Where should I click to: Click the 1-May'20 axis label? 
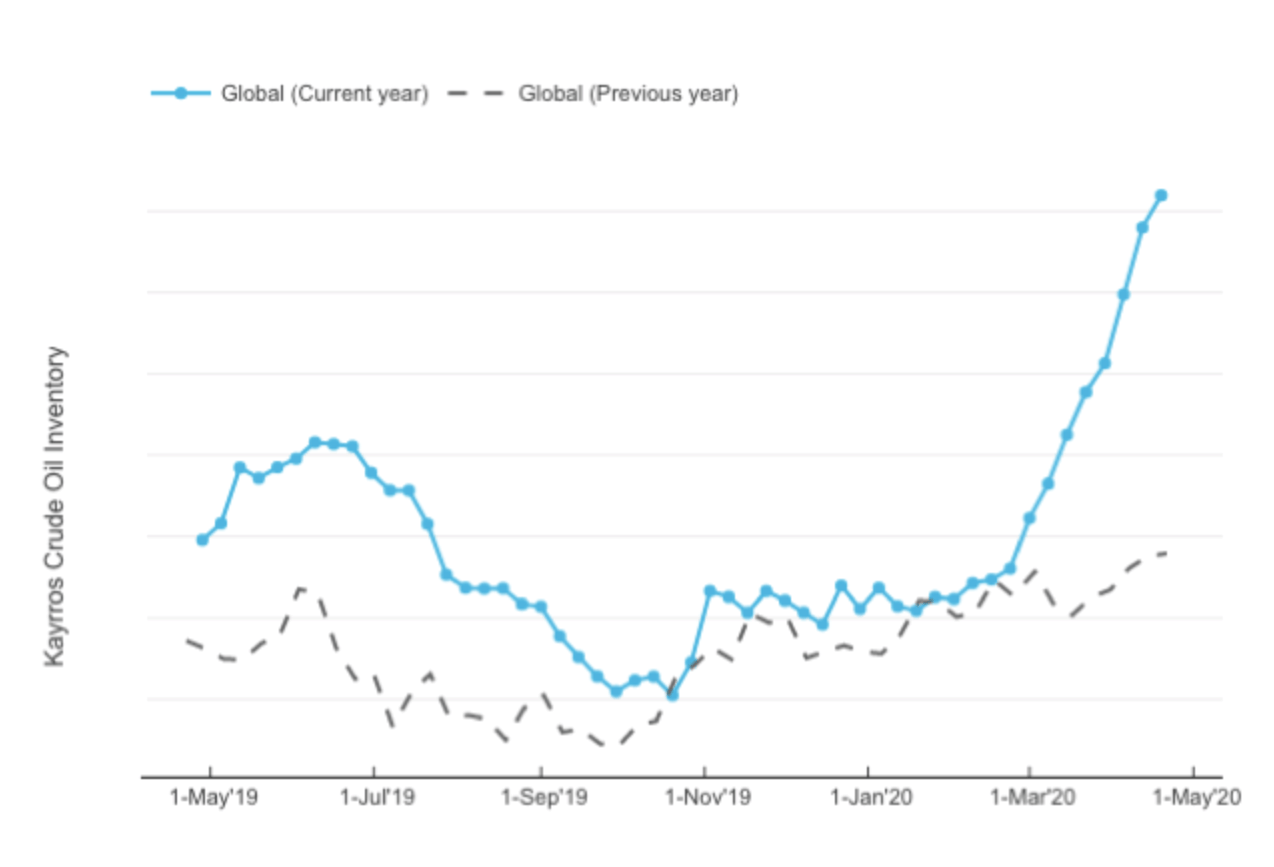coord(1193,797)
